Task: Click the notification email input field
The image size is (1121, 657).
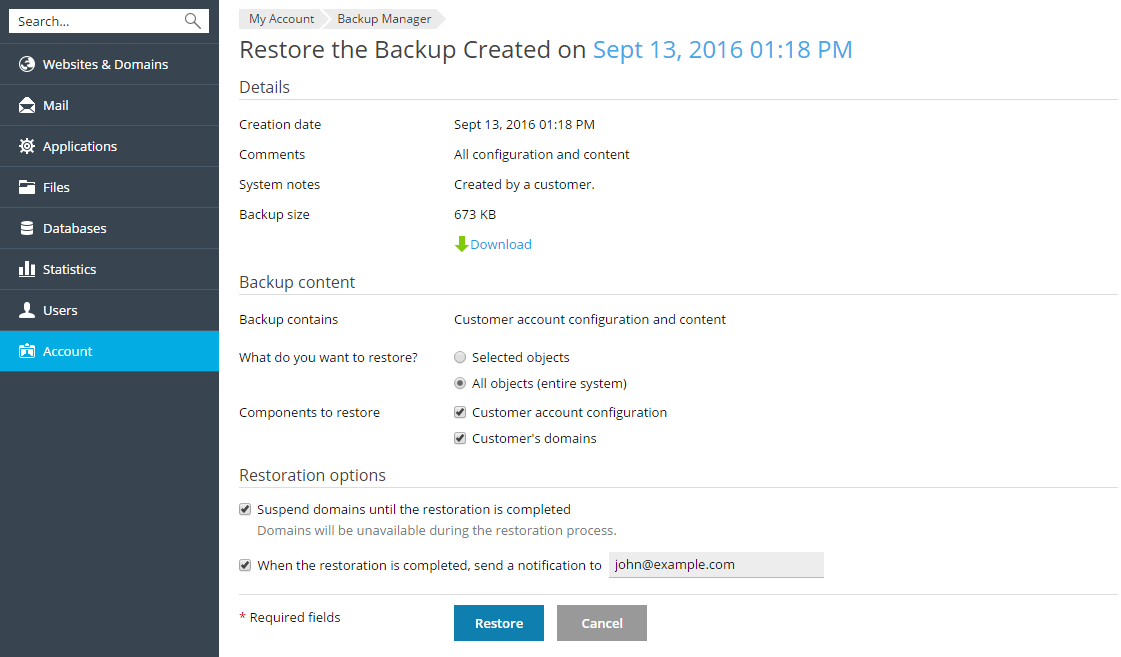Action: click(716, 565)
